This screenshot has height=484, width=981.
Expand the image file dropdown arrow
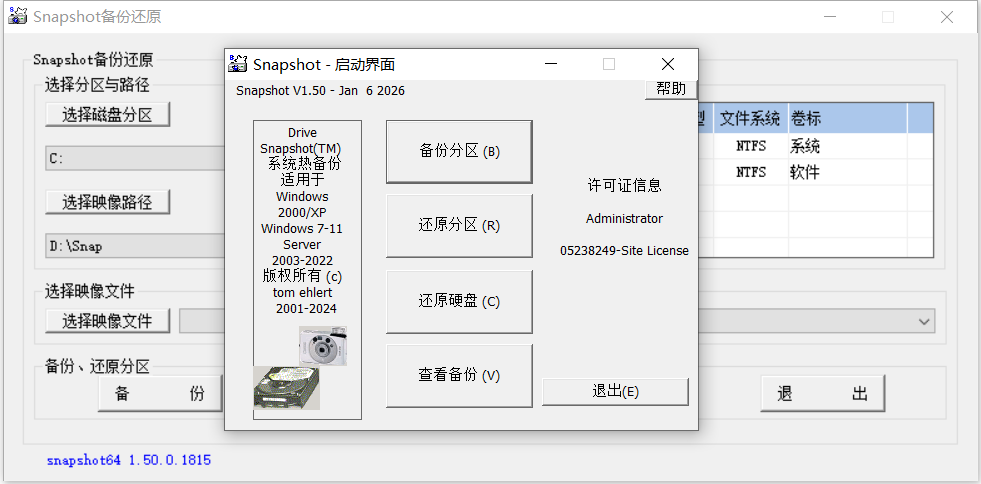(x=925, y=321)
